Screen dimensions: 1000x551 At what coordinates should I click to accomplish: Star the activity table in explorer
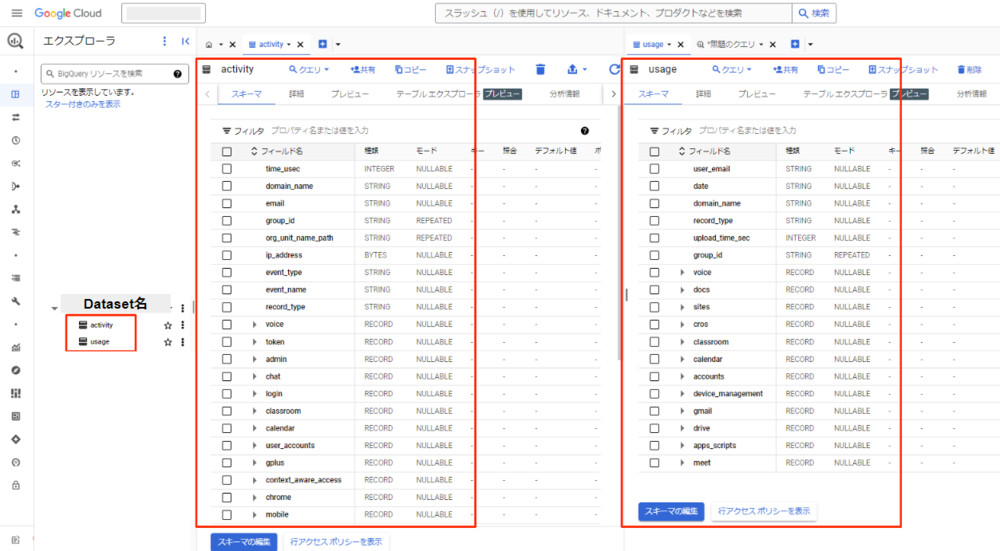[168, 325]
